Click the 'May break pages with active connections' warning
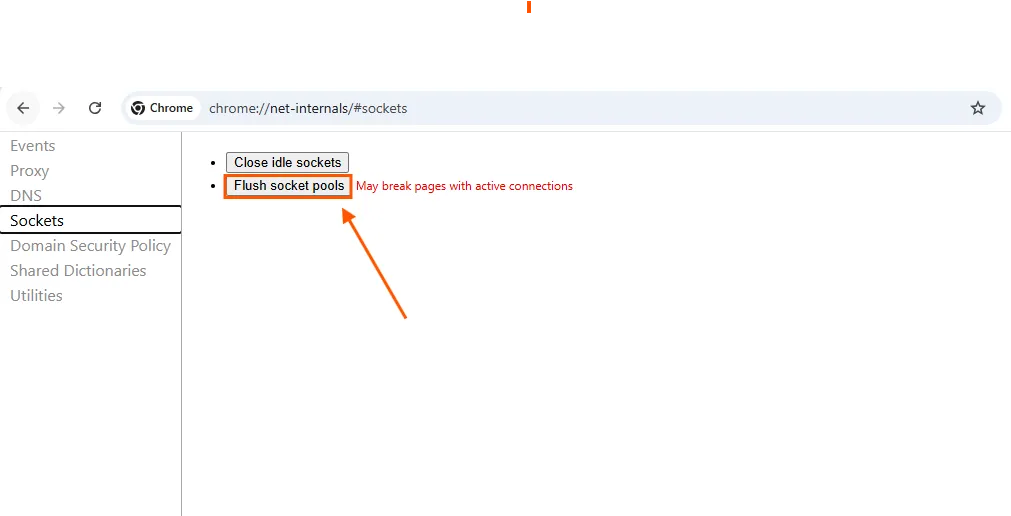The height and width of the screenshot is (516, 1011). tap(464, 186)
